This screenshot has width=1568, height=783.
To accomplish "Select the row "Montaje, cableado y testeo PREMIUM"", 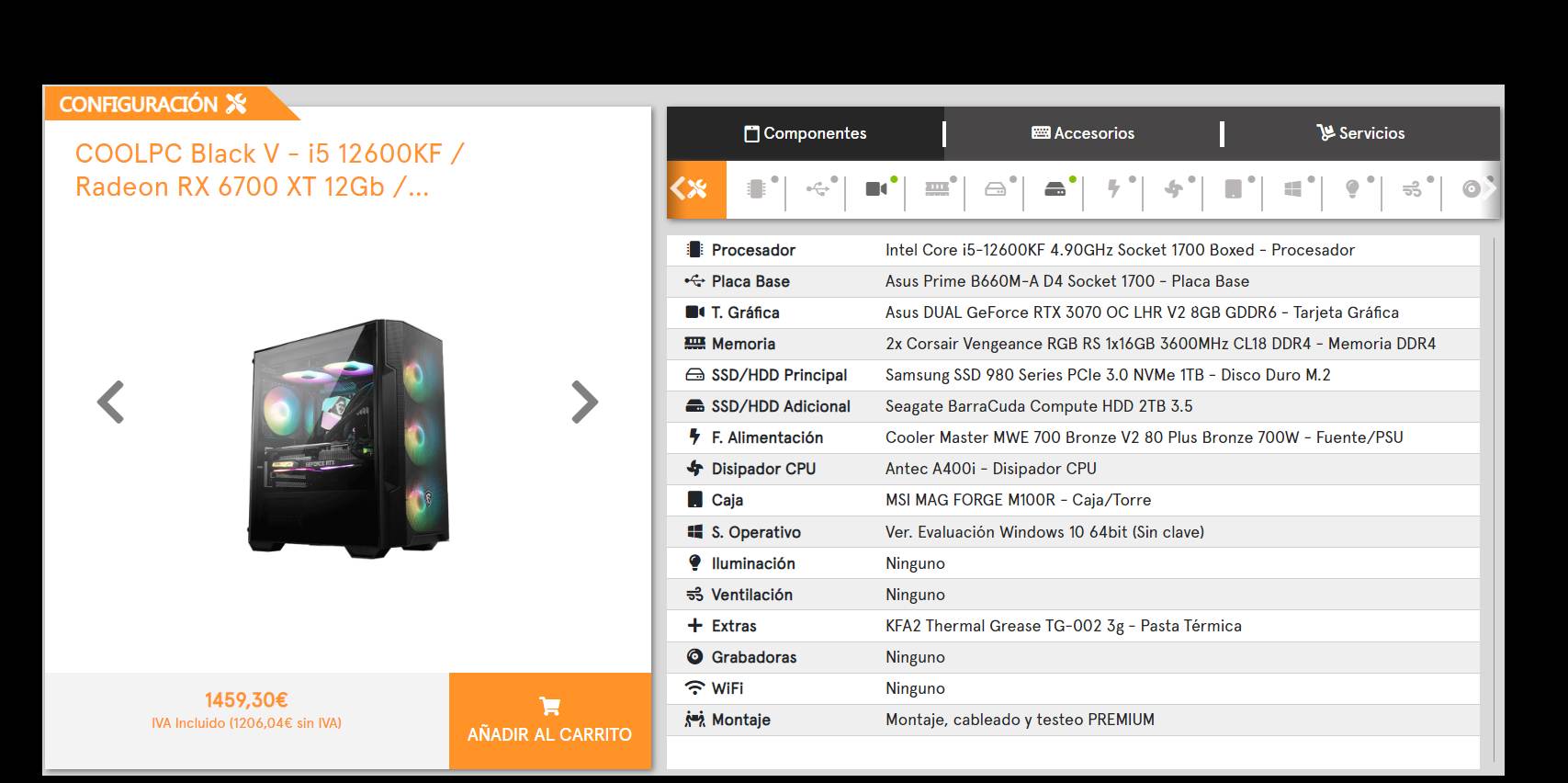I will pos(1073,720).
